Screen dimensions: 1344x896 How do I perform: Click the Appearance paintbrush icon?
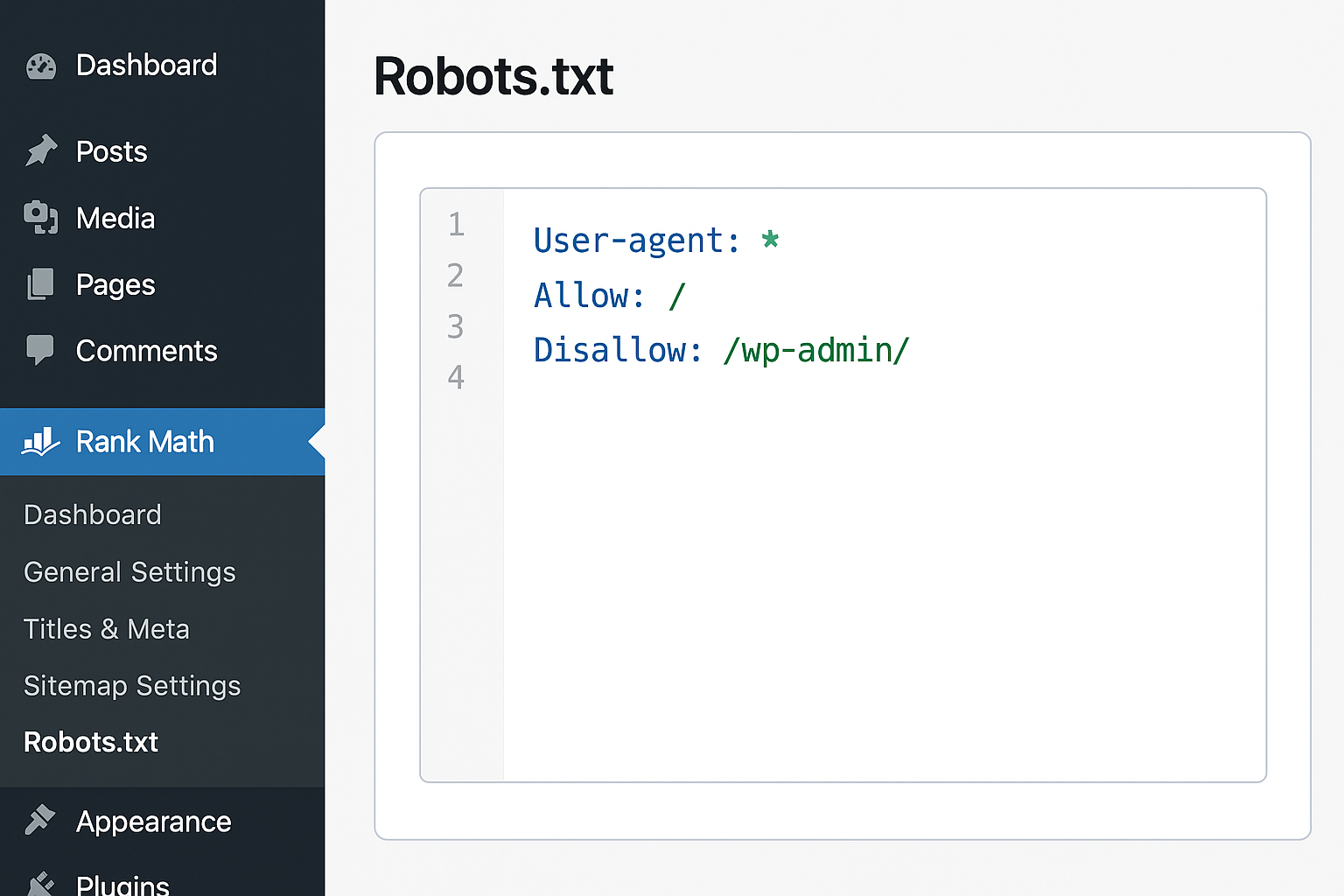[x=40, y=820]
